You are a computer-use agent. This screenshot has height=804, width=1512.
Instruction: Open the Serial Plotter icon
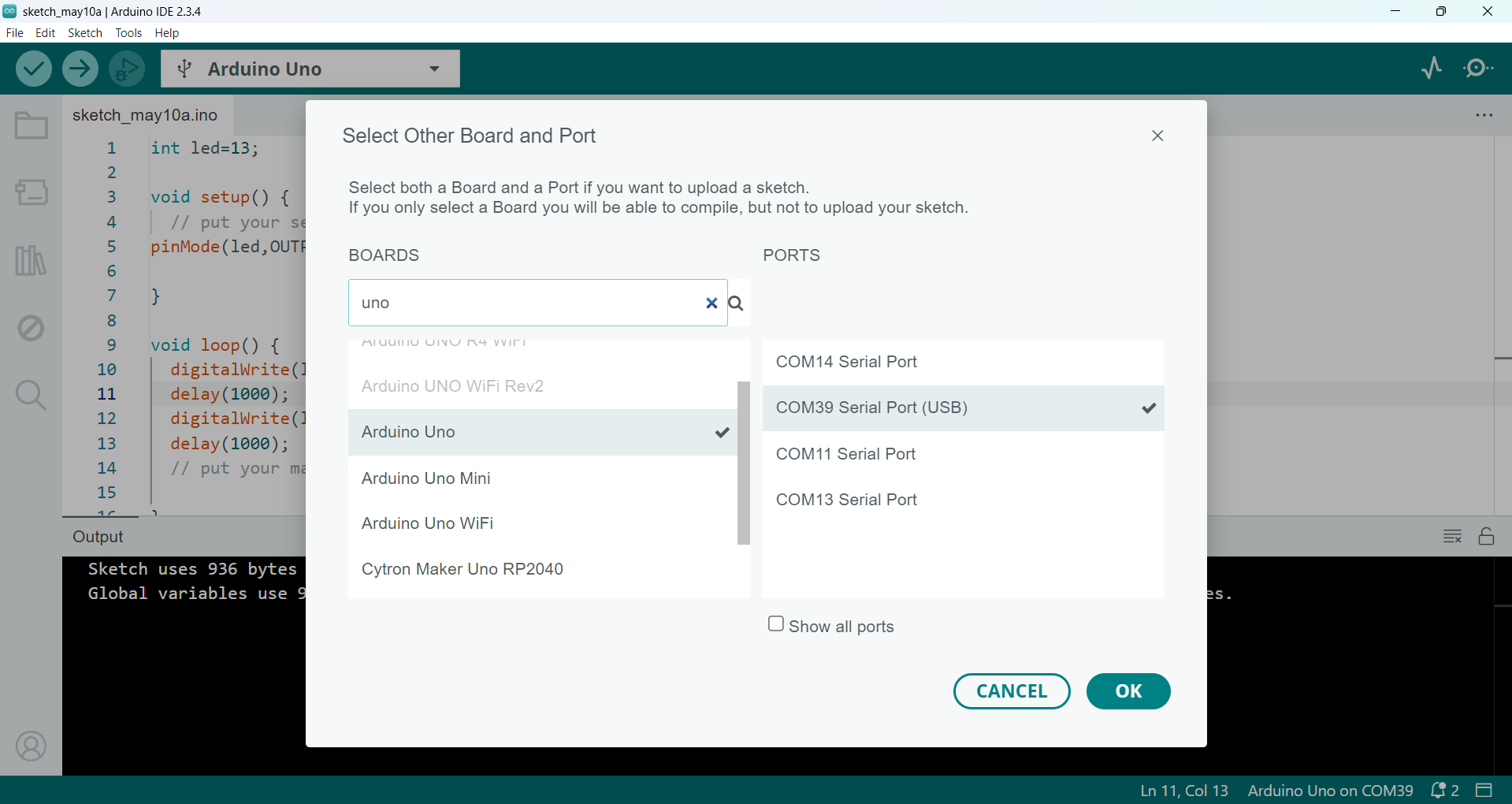1432,69
